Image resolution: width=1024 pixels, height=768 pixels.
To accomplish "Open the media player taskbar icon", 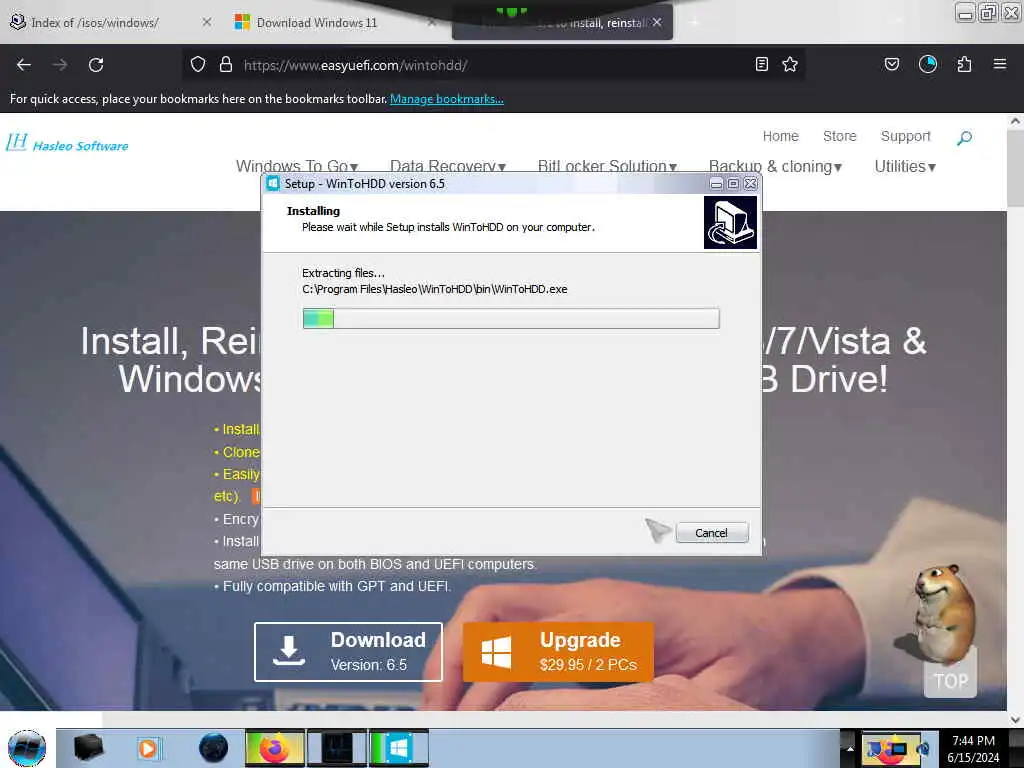I will (148, 748).
